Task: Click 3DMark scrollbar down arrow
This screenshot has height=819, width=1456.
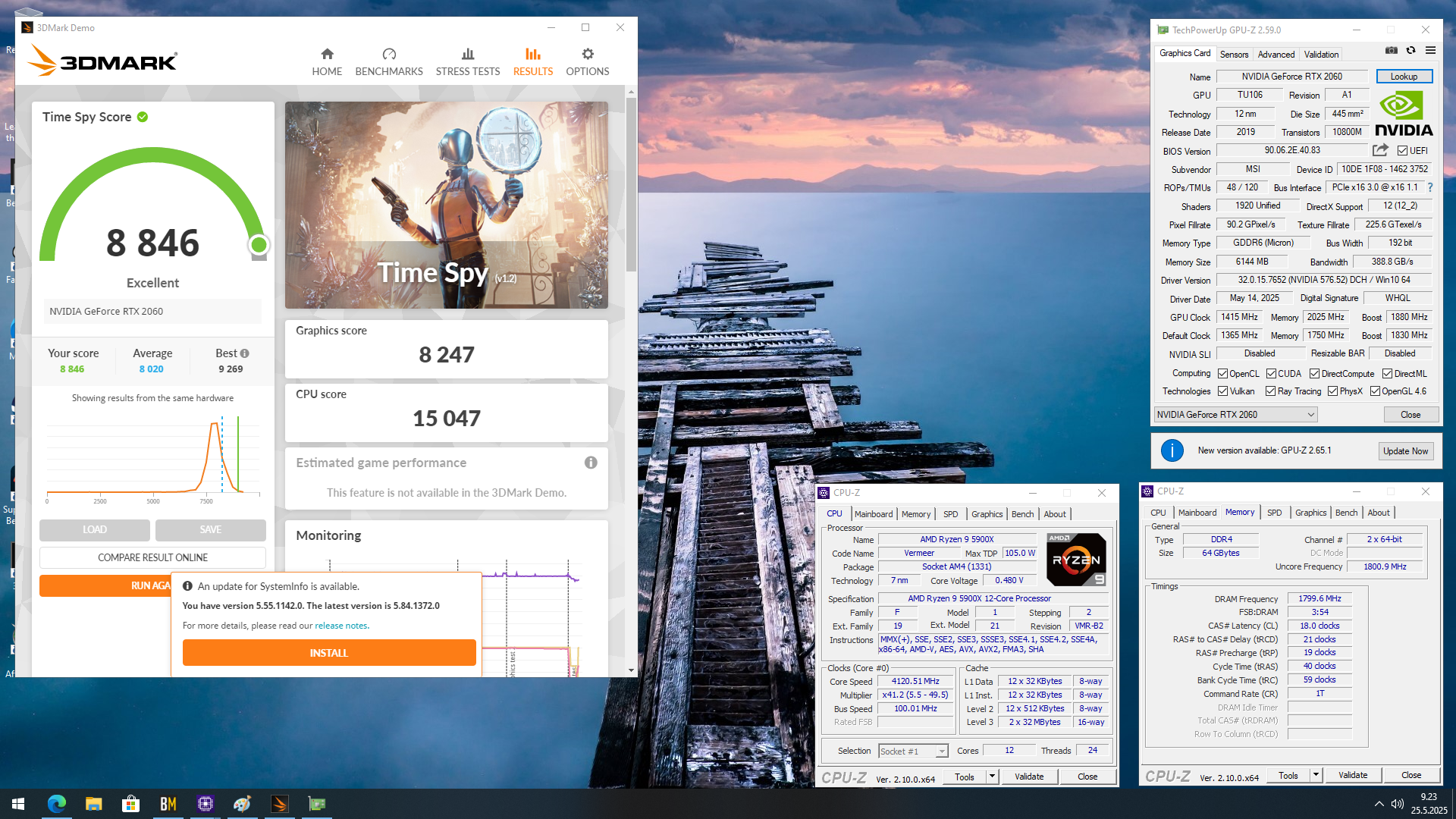Action: point(631,670)
